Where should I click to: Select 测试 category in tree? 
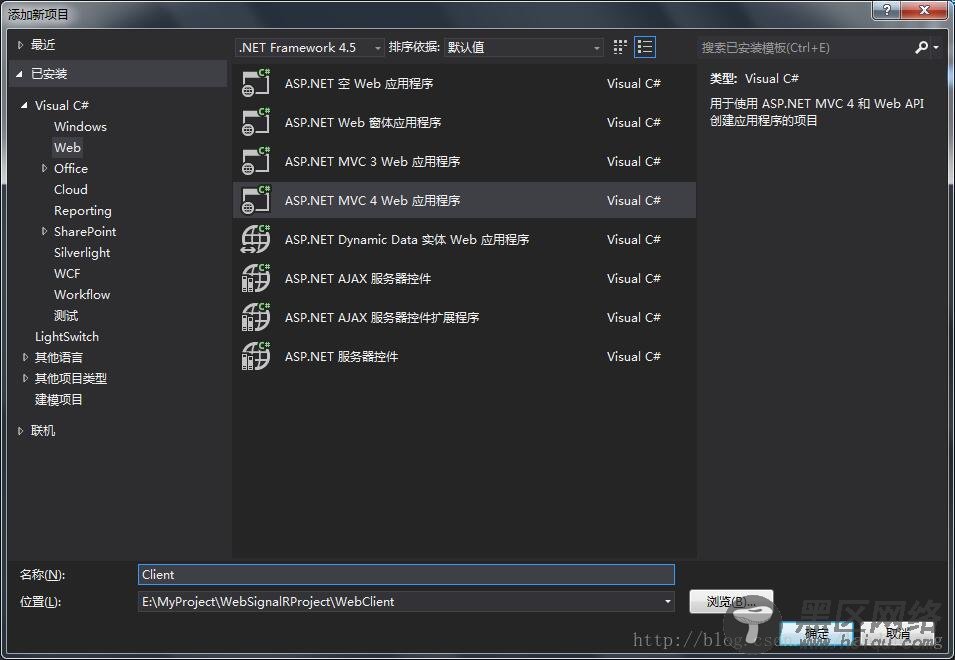[x=66, y=315]
